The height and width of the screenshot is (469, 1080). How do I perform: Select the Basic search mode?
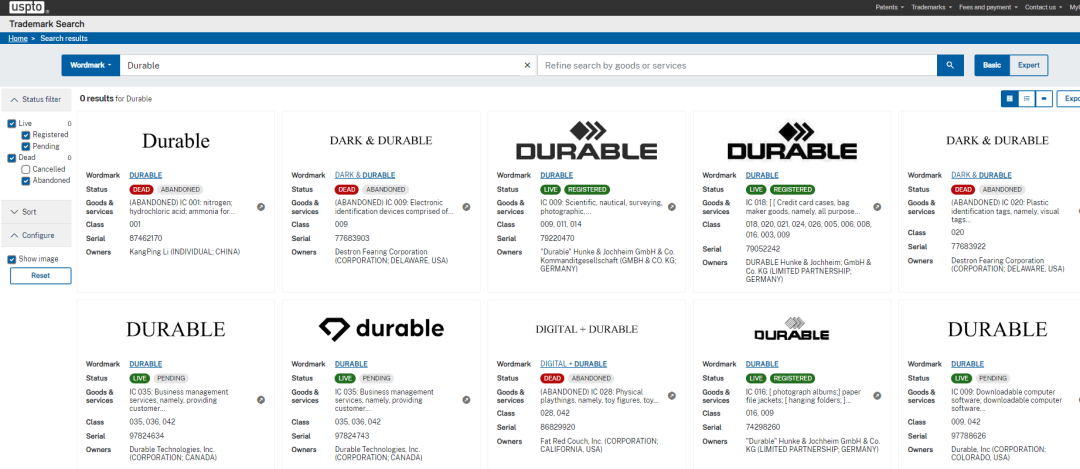(992, 65)
